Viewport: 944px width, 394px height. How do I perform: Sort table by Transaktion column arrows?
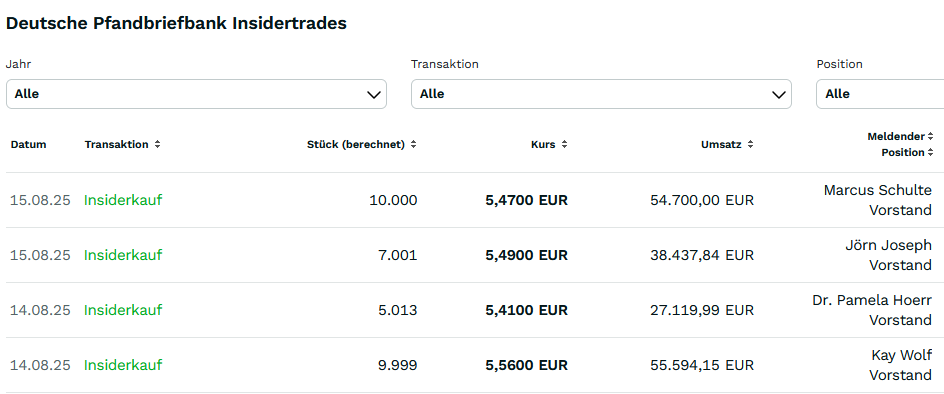coord(157,145)
